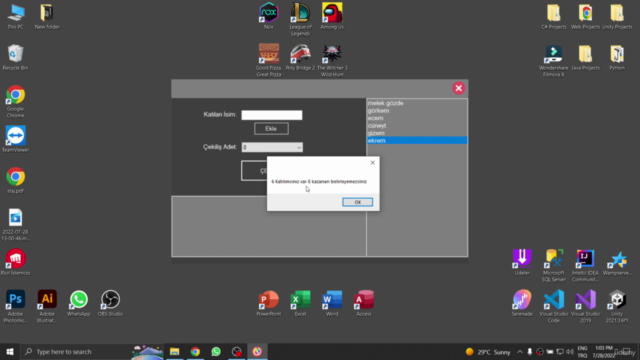Open File Explorer from taskbar
This screenshot has height=360, width=640.
tap(174, 351)
